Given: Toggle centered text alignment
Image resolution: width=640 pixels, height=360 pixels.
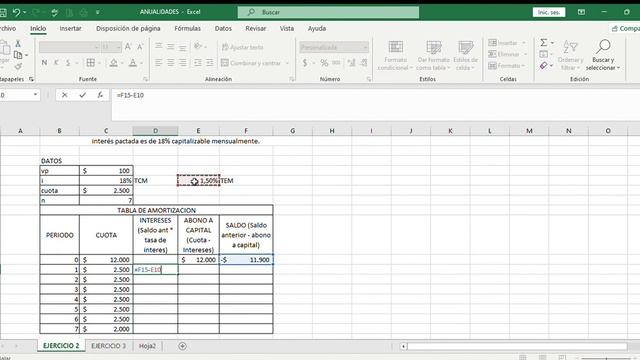Looking at the screenshot, I should (171, 63).
